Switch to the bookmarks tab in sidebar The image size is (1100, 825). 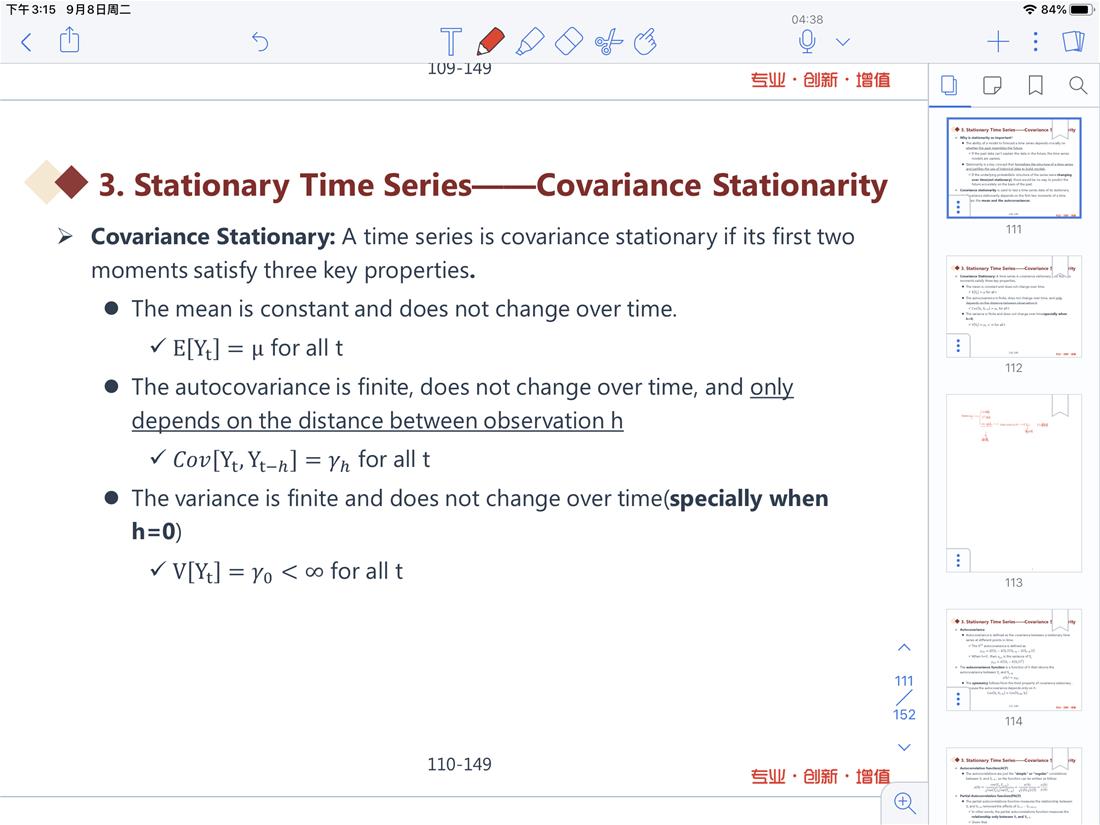[1035, 86]
